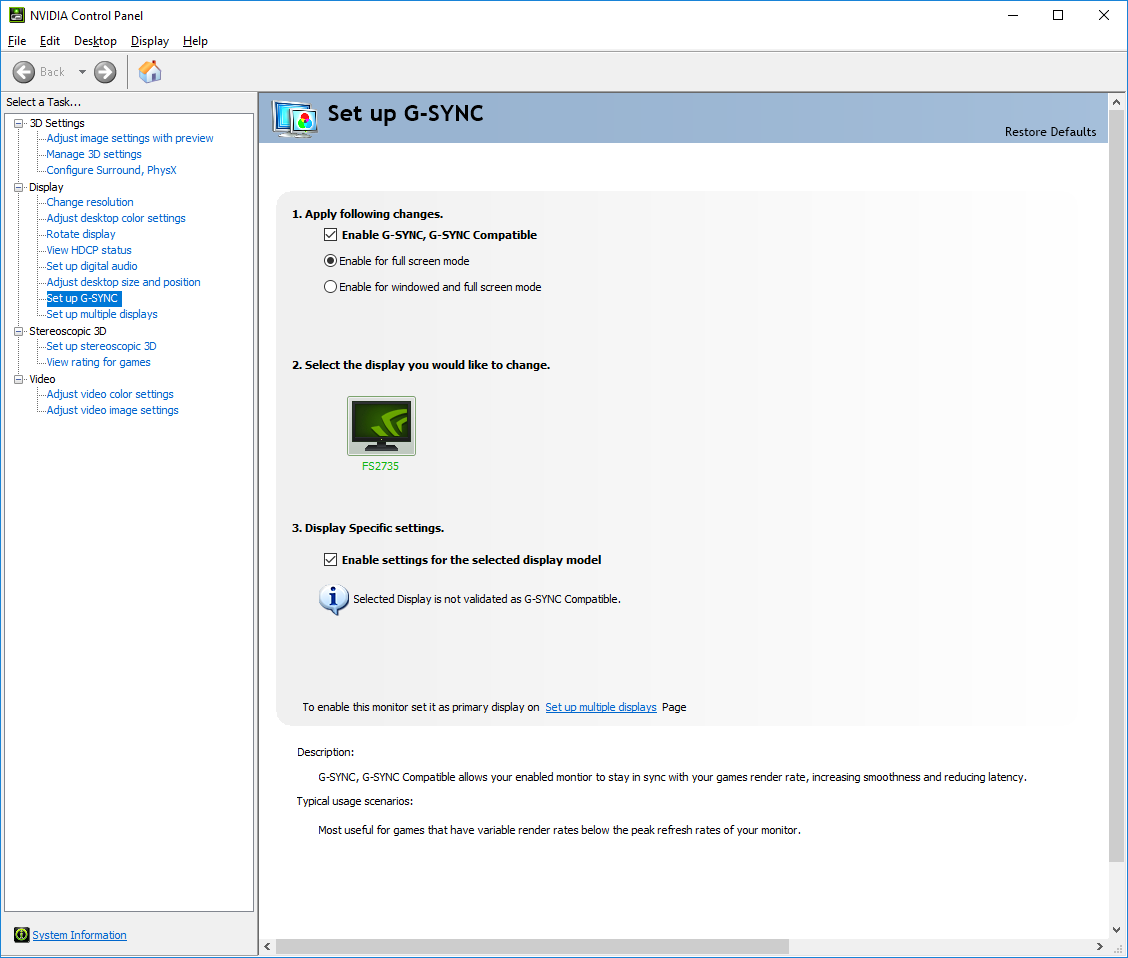Open Rotate display task
Screen dimensions: 1128x958
(81, 234)
